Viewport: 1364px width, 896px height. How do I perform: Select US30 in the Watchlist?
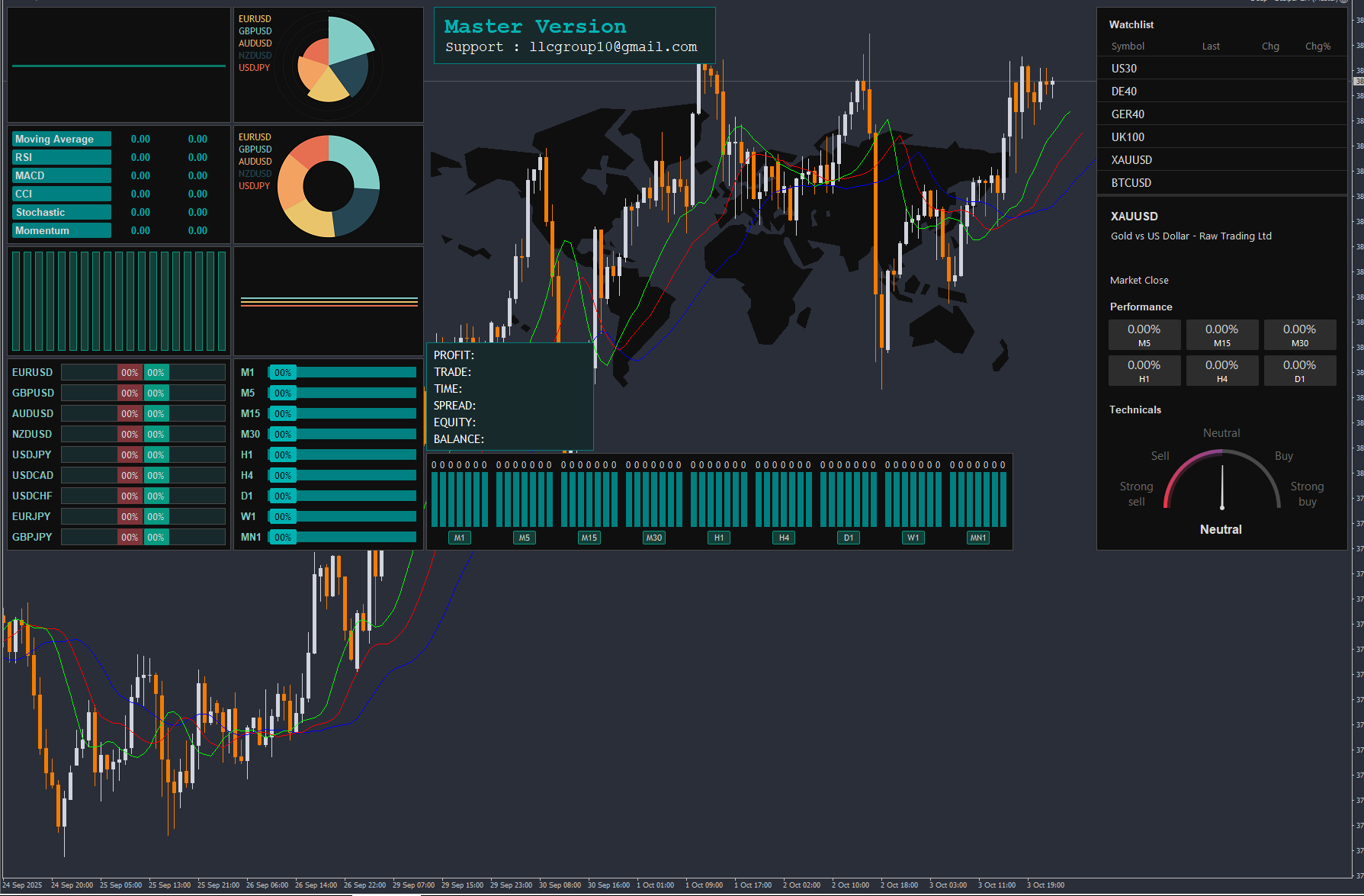[x=1124, y=69]
